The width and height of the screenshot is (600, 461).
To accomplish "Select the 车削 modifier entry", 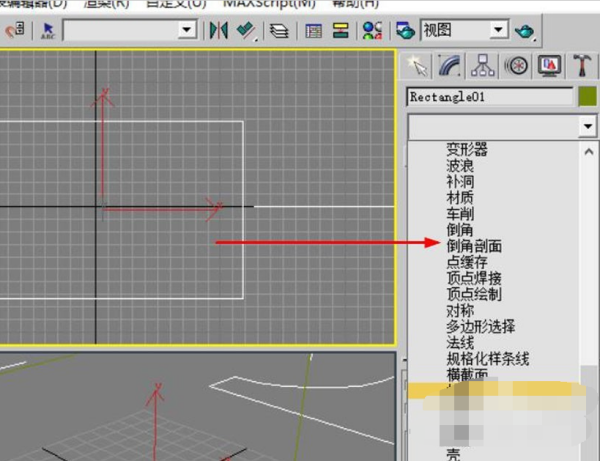I will (460, 213).
